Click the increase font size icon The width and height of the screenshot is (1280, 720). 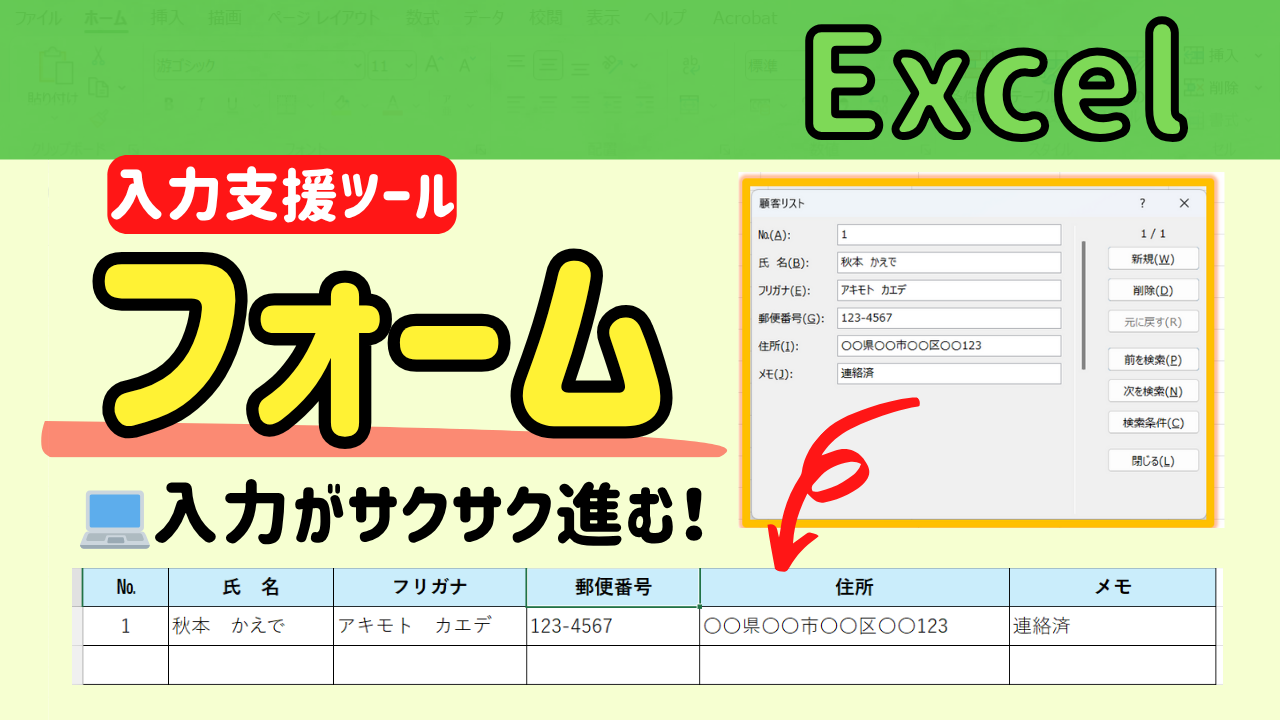(433, 66)
